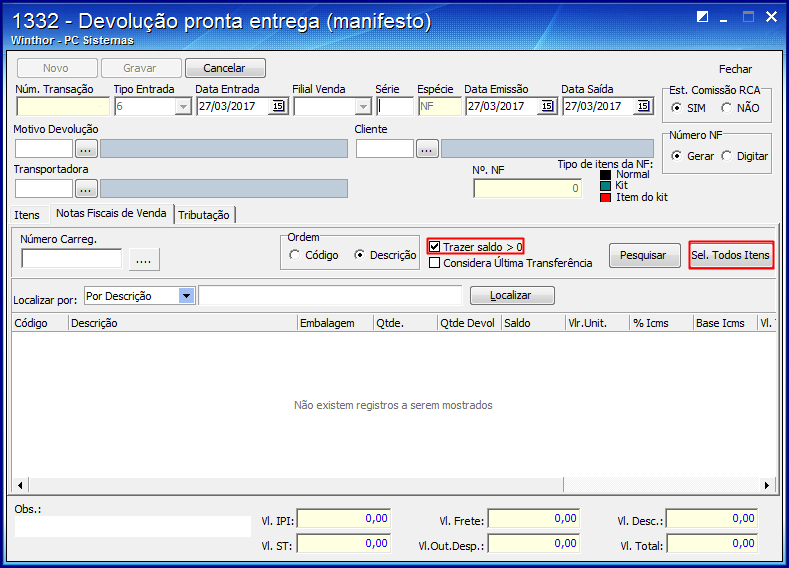789x568 pixels.
Task: Switch to Itens tab
Action: [x=27, y=215]
